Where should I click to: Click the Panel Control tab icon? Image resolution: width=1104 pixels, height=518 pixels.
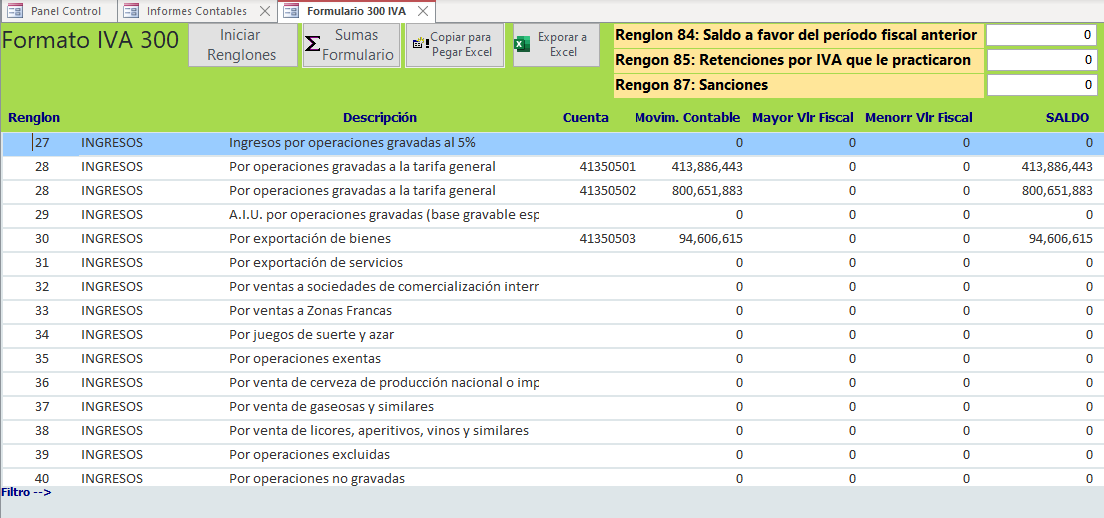[15, 11]
